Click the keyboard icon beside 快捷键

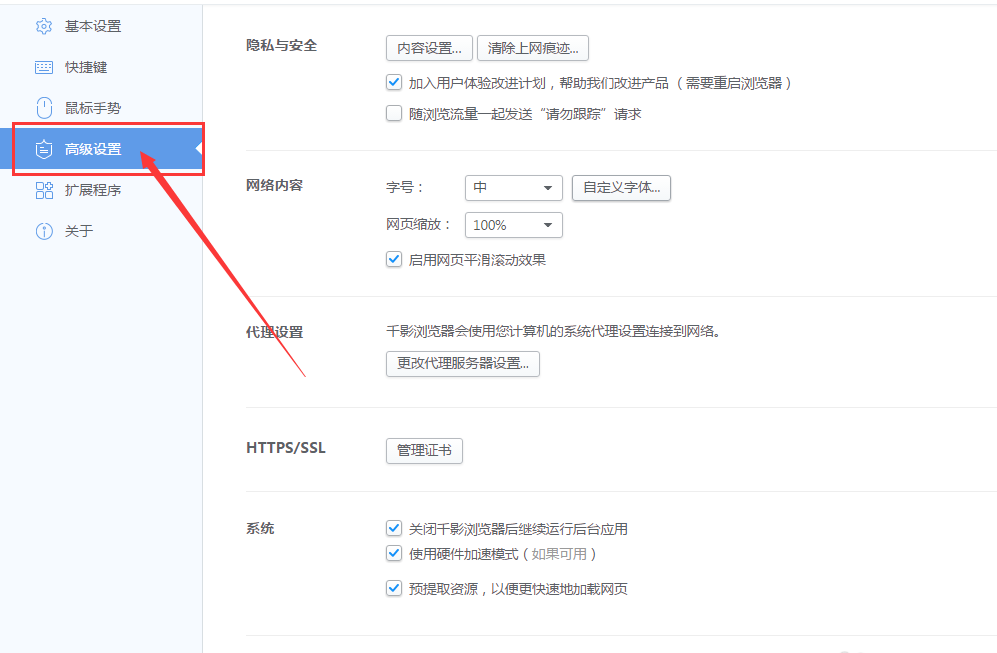(44, 67)
